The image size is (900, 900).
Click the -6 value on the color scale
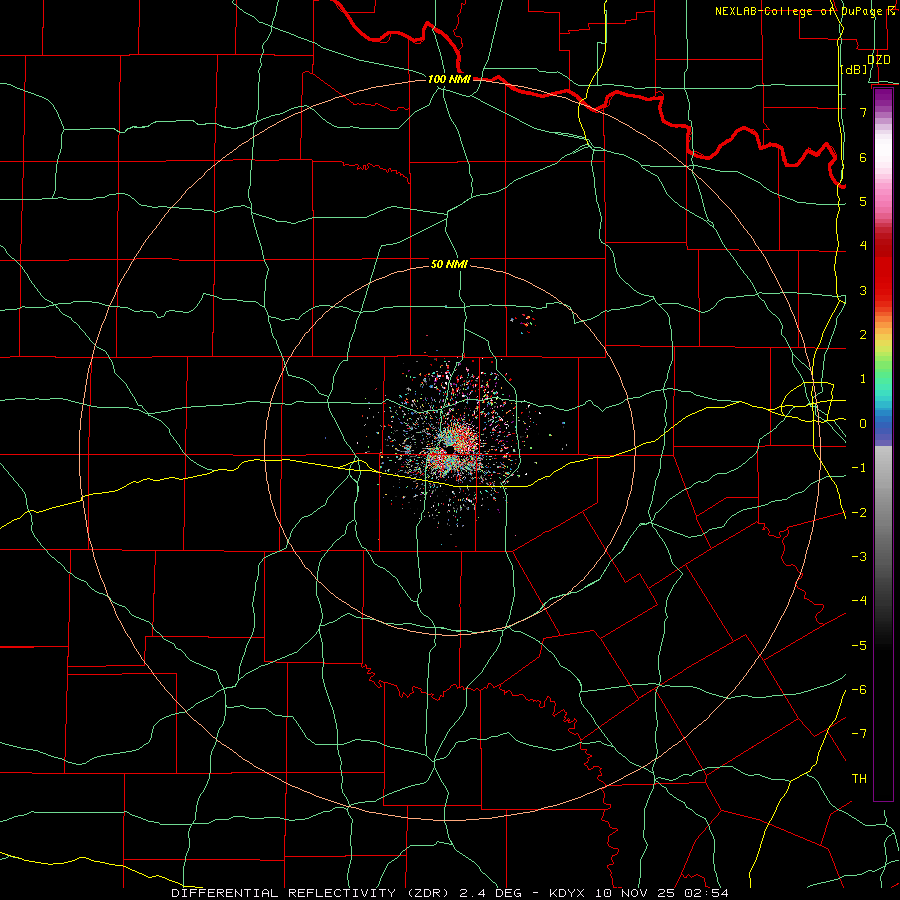click(x=859, y=690)
